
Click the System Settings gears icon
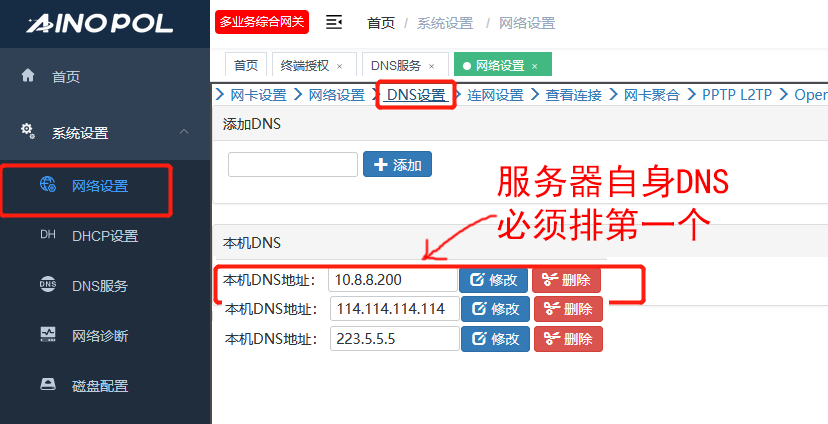[28, 132]
